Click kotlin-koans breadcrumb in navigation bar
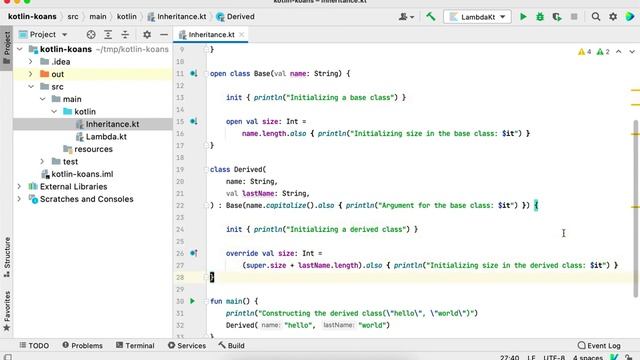Image resolution: width=640 pixels, height=360 pixels. point(32,17)
